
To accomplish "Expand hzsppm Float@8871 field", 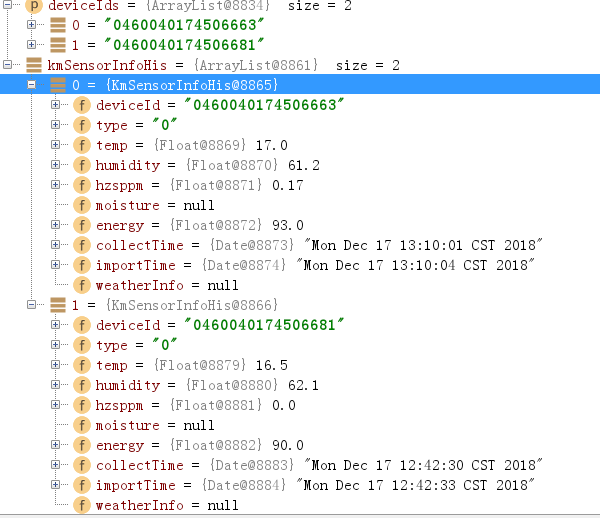I will [55, 185].
